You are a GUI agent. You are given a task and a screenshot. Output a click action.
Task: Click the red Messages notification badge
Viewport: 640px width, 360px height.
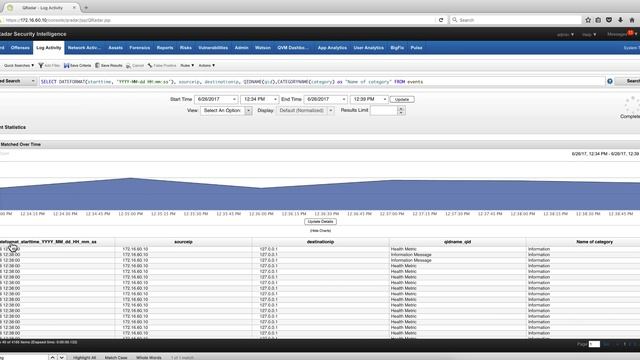tap(631, 32)
